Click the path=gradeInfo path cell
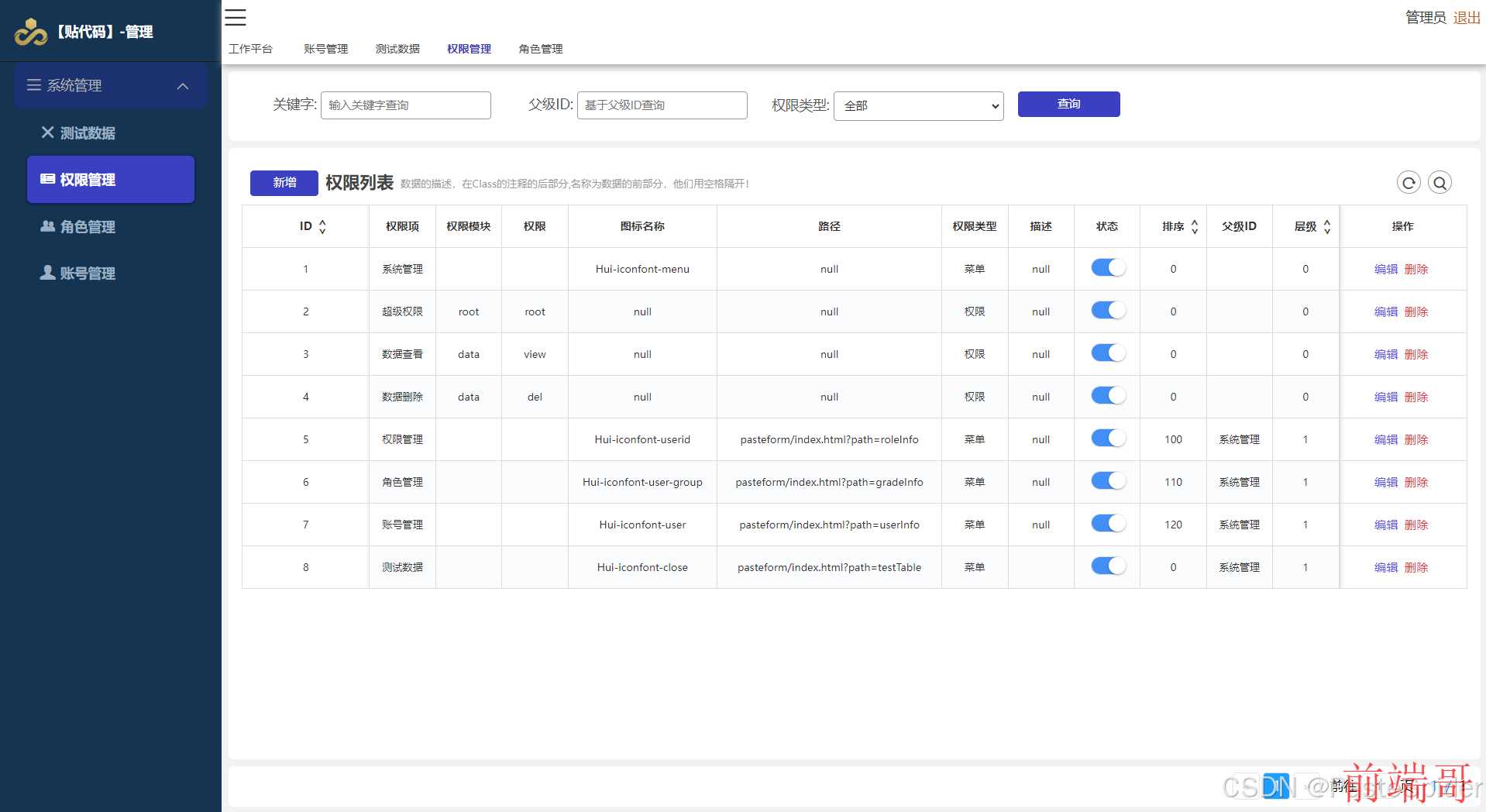Viewport: 1486px width, 812px height. click(829, 482)
